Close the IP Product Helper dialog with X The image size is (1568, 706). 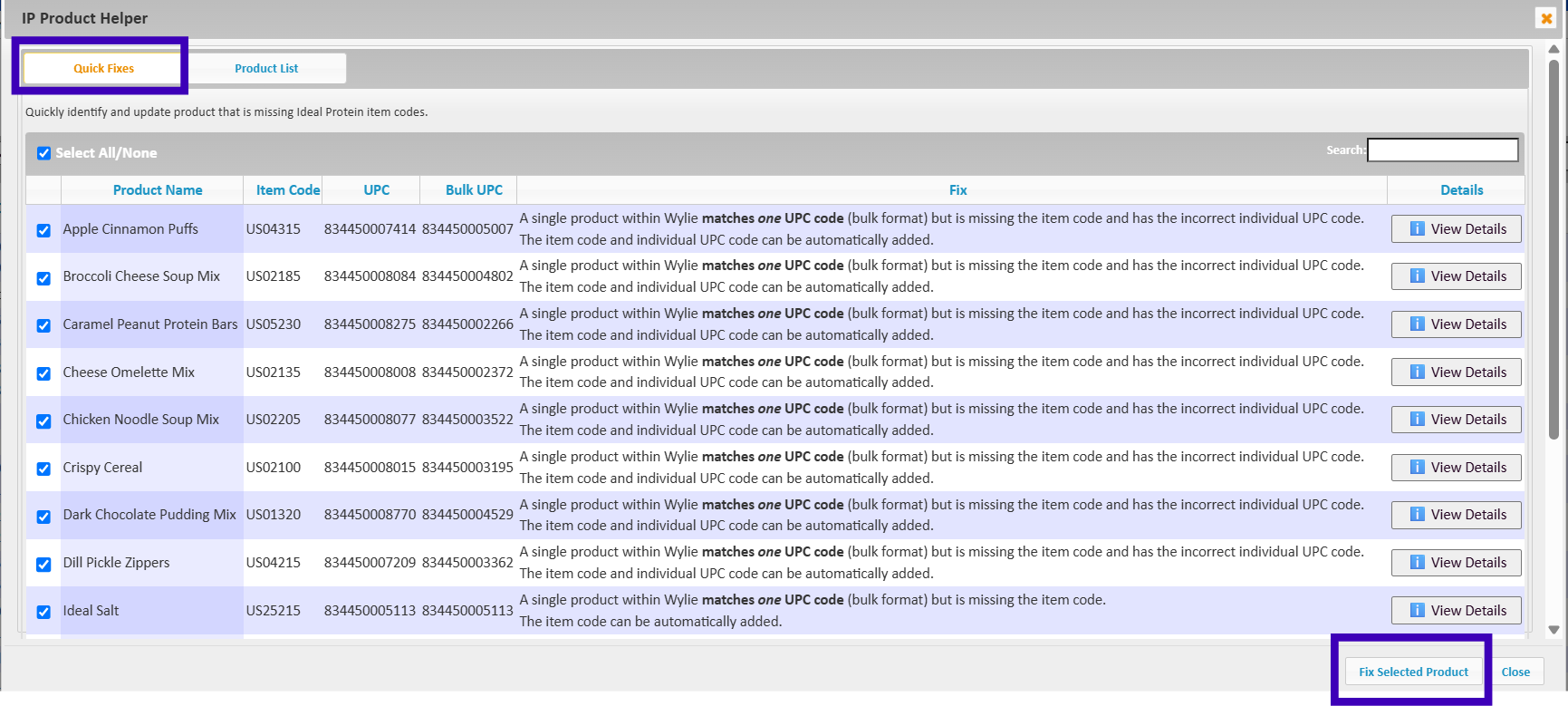click(1546, 18)
